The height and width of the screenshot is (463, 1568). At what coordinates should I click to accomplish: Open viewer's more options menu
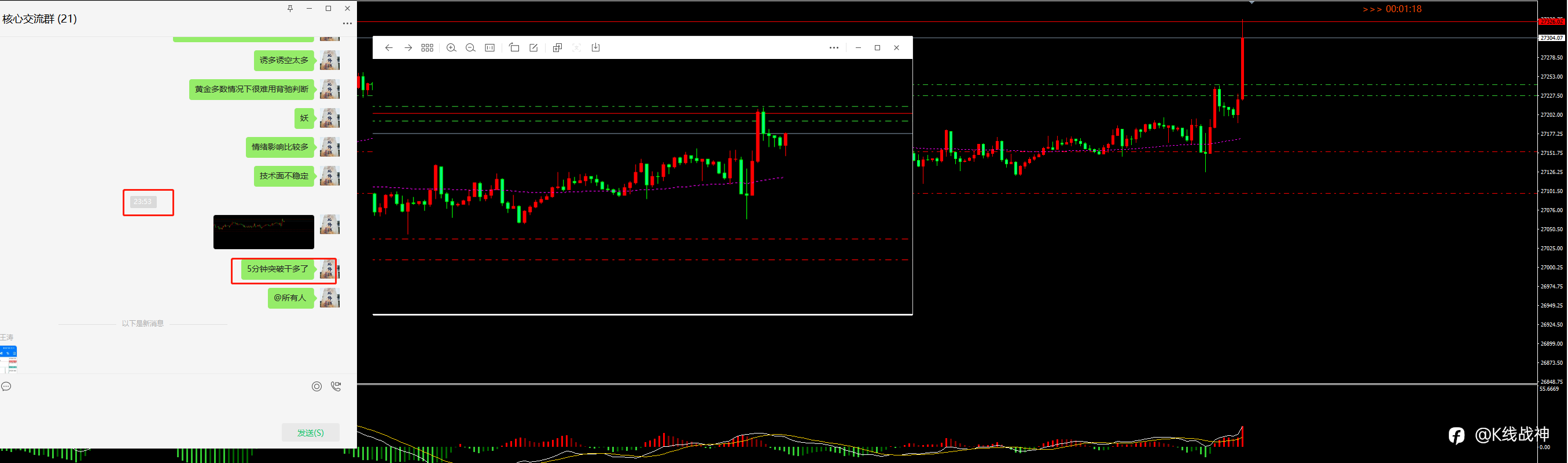point(834,47)
